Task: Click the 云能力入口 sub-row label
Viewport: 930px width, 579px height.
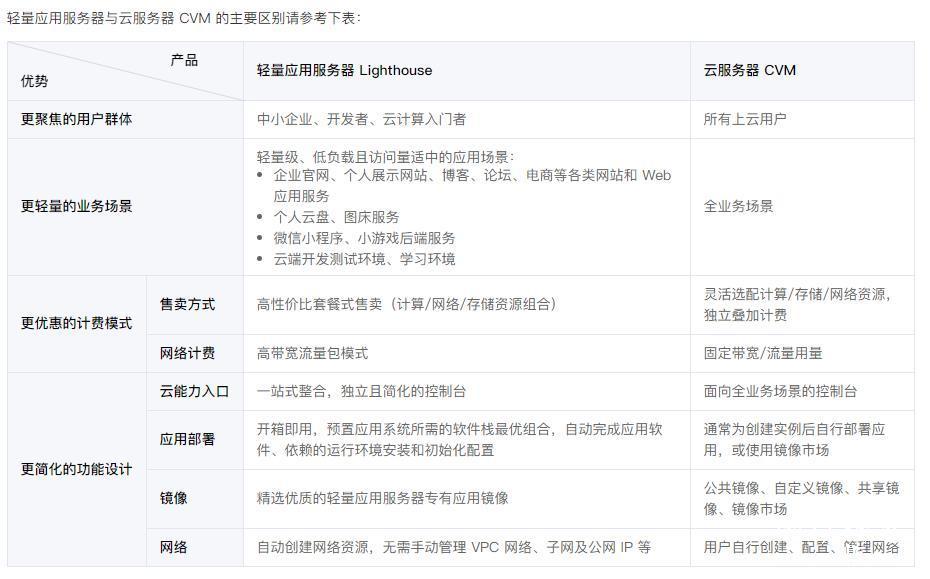Action: (195, 392)
